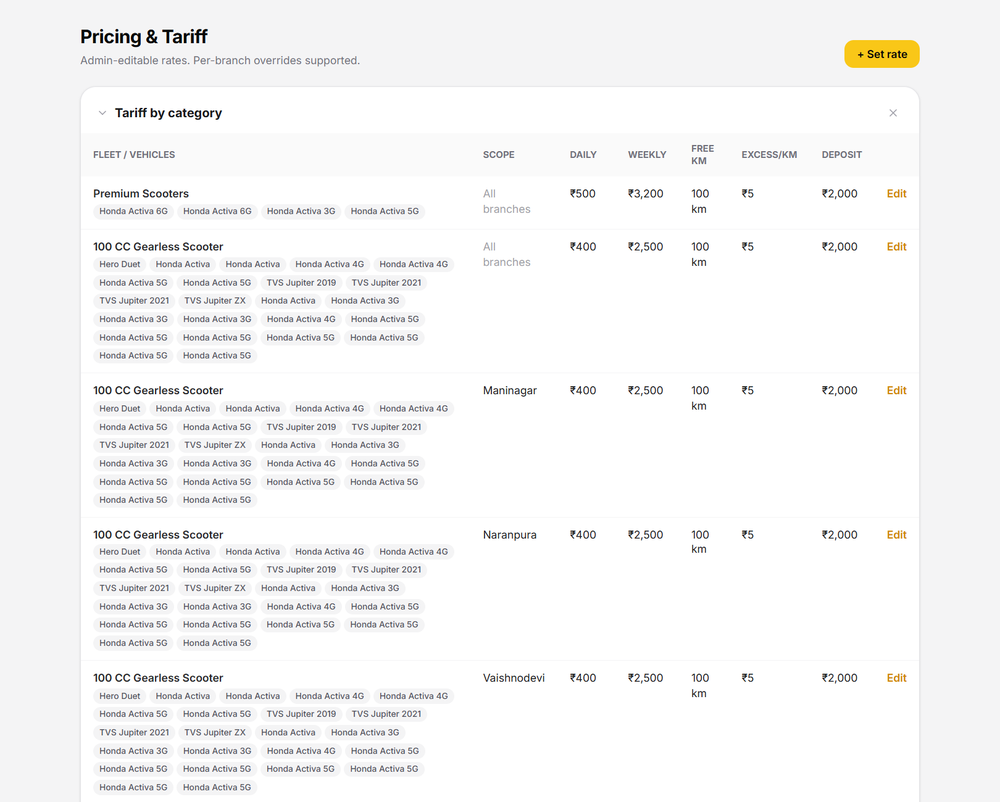Click Honda Activa 3G chip in Premium Scooters
The width and height of the screenshot is (1000, 802).
(301, 211)
